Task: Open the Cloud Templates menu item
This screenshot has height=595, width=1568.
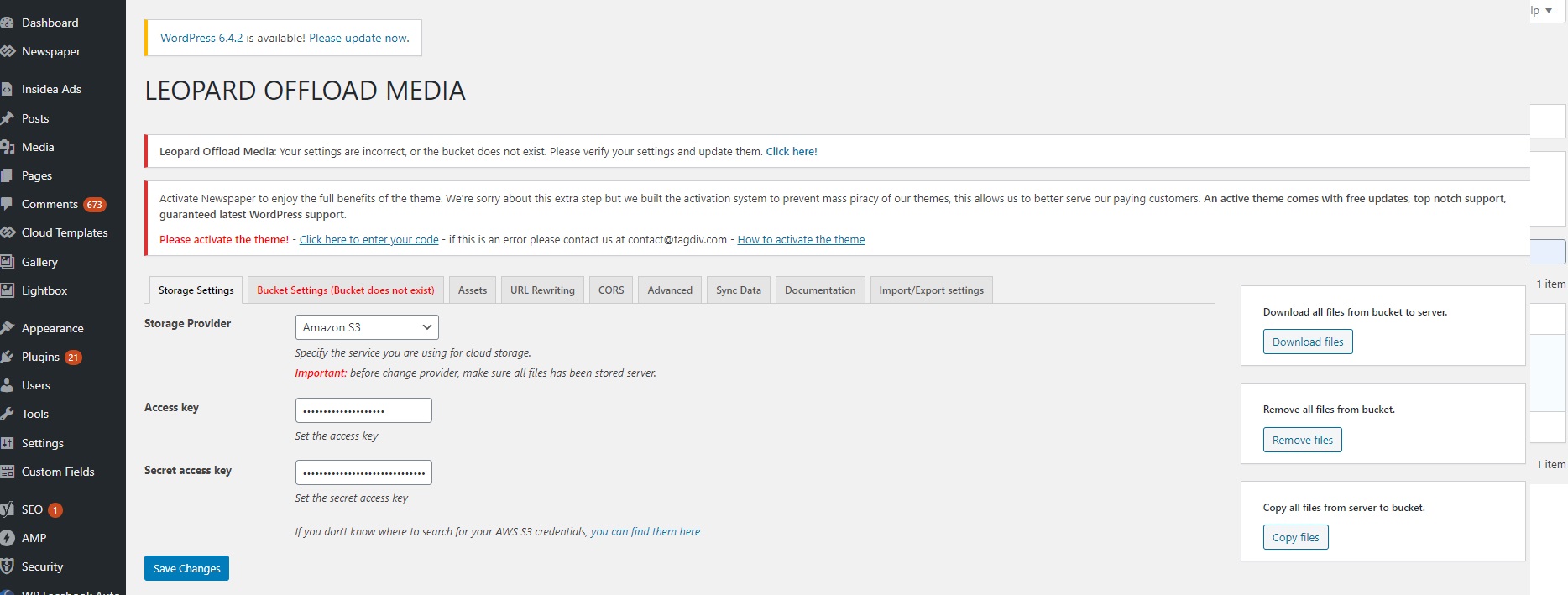Action: (63, 232)
